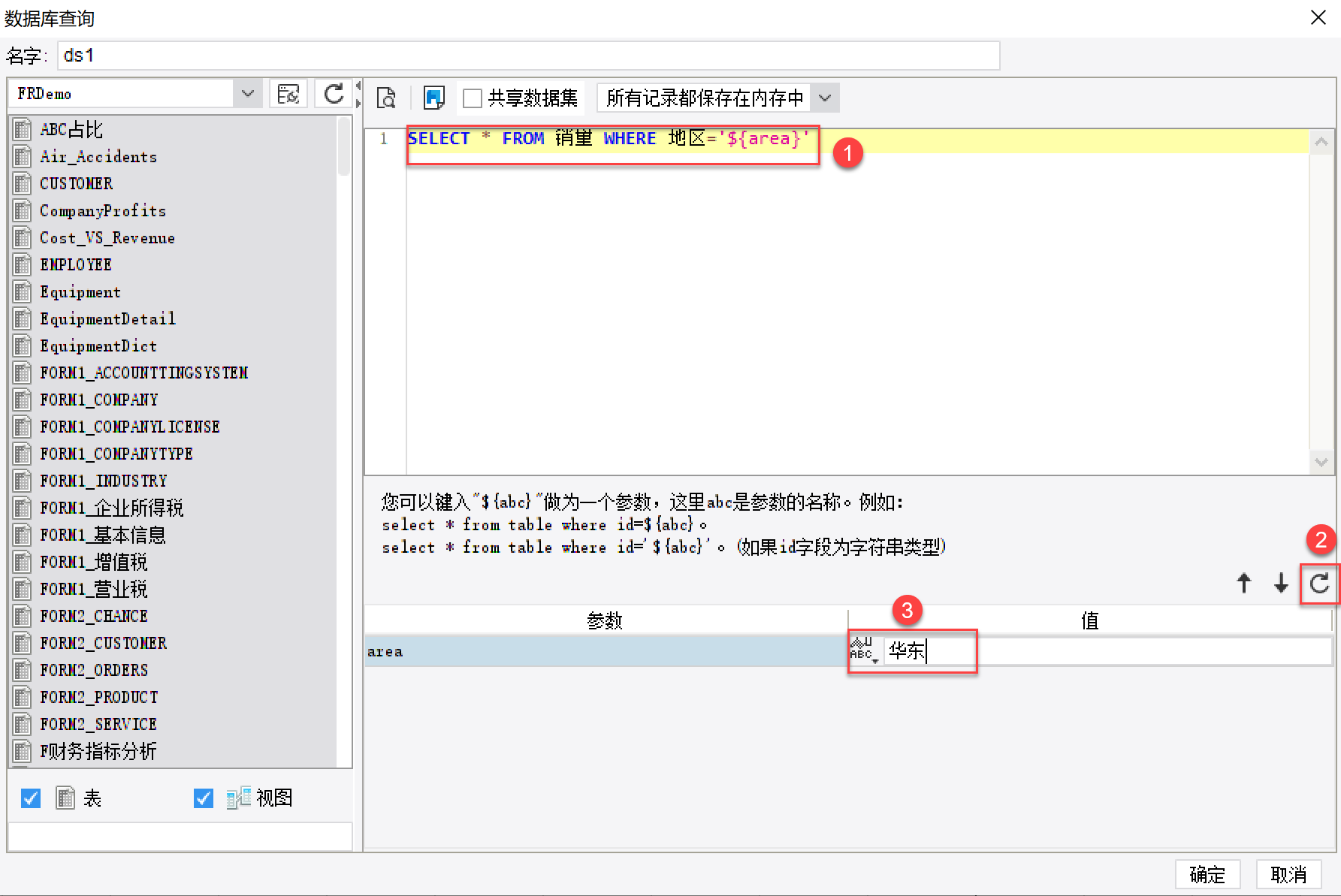Select the FORM1_COMPANYTYPE table

[116, 454]
